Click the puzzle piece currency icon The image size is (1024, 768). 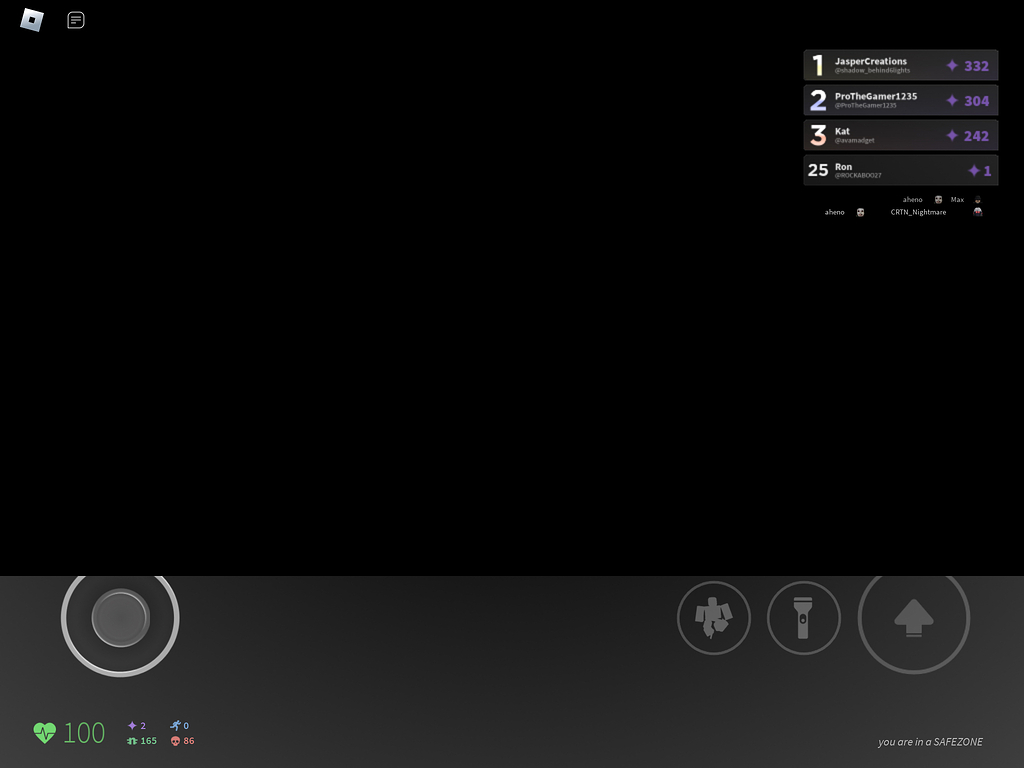[131, 741]
